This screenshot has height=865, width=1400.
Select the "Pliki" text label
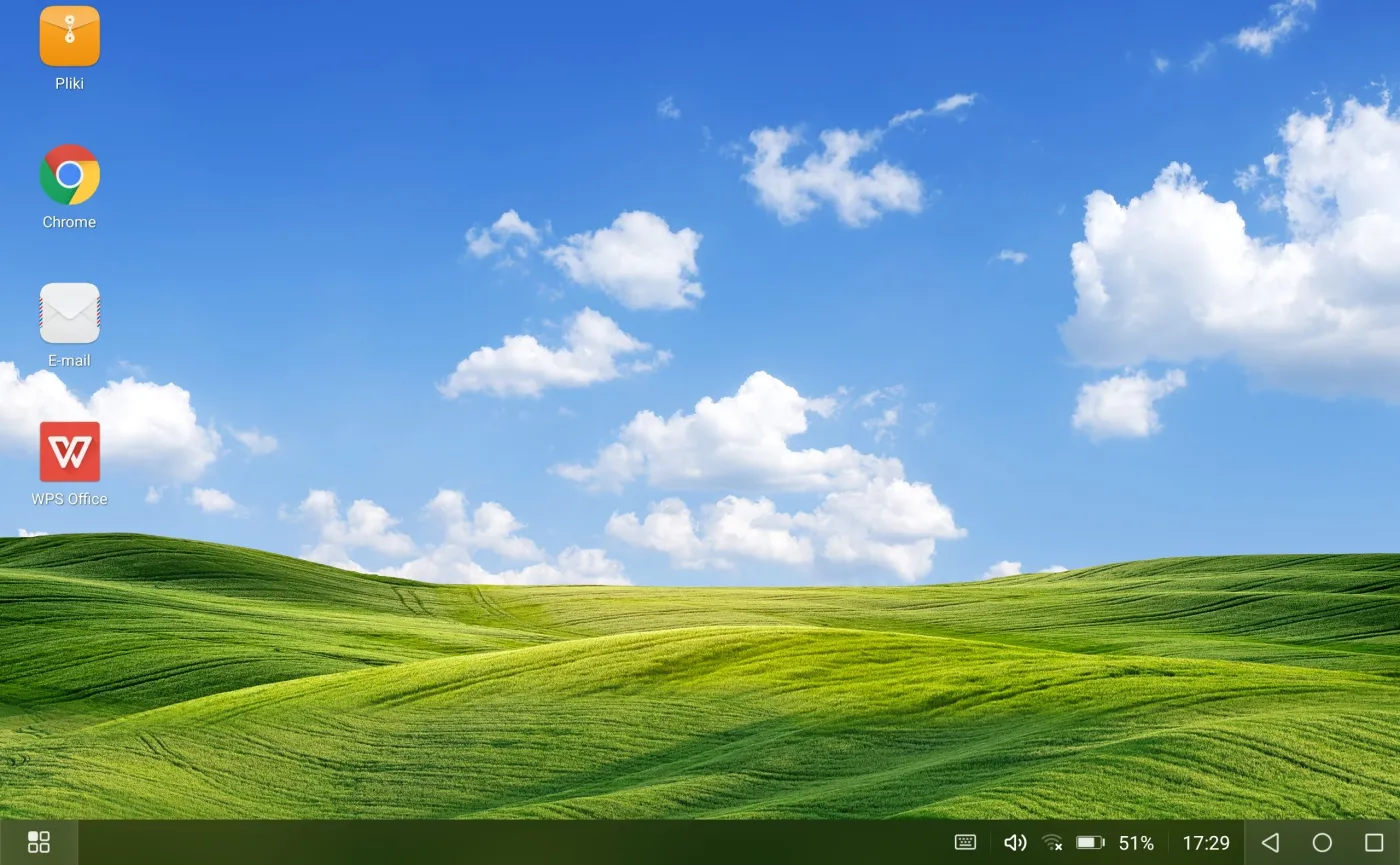69,84
